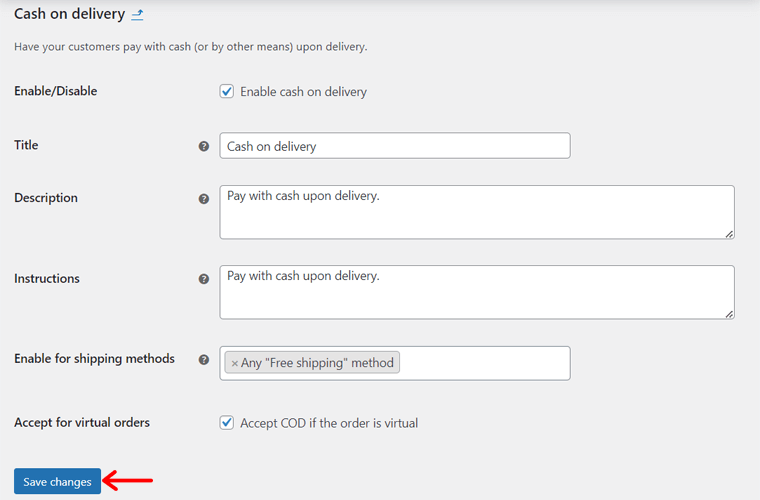
Task: Click the "Enable for shipping methods" label
Action: tap(94, 359)
